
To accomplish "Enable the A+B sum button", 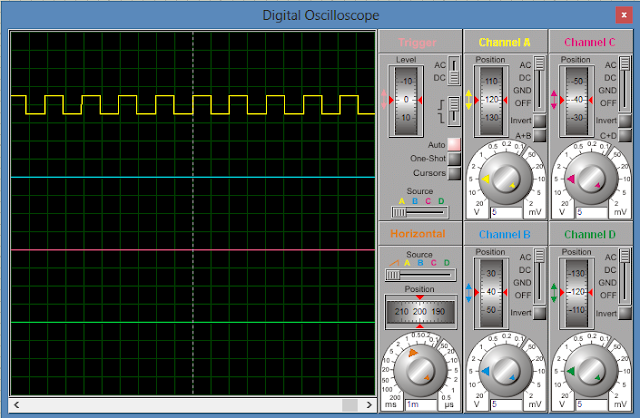I will (539, 136).
